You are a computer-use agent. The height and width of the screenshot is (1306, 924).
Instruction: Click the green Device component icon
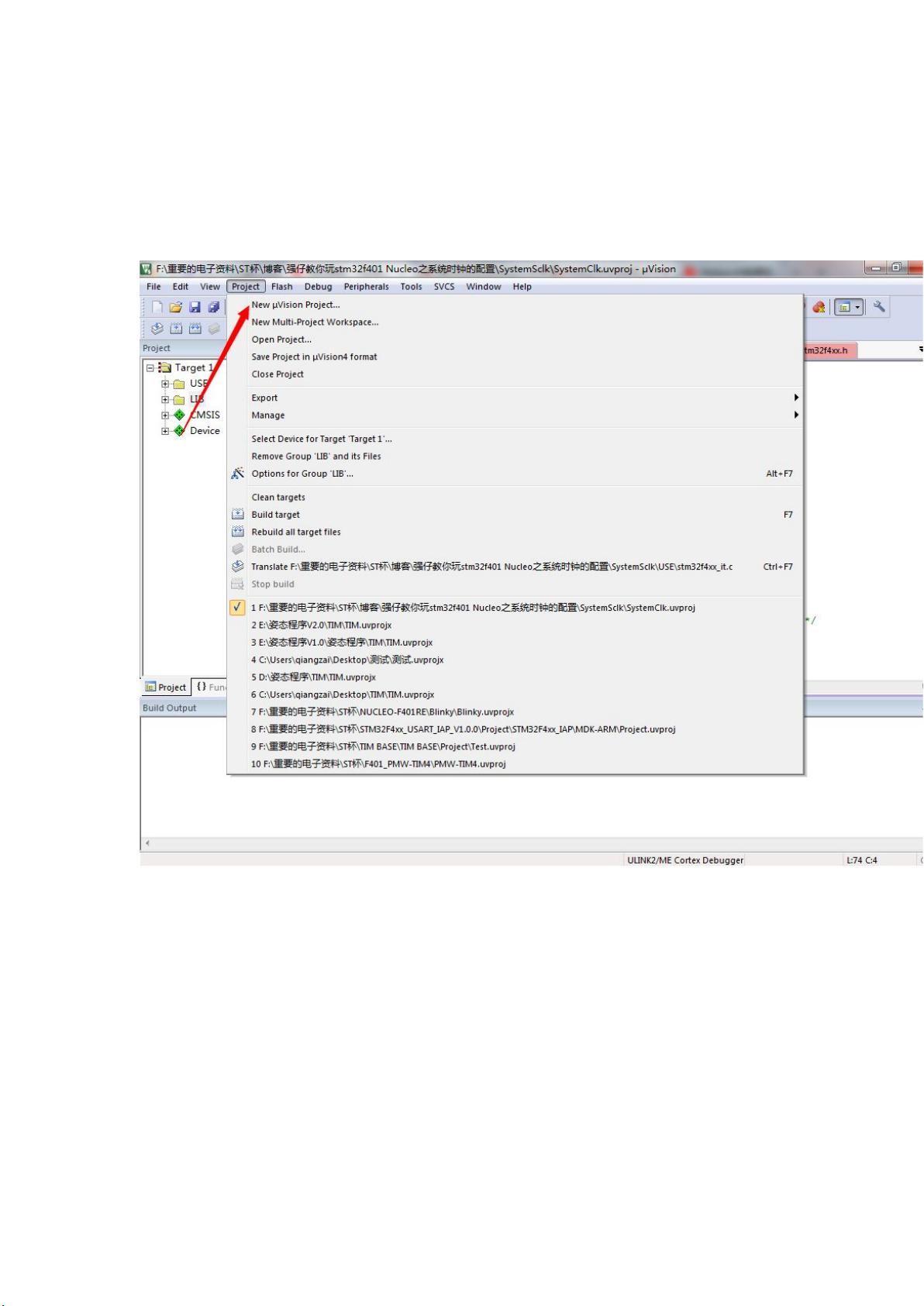coord(180,431)
